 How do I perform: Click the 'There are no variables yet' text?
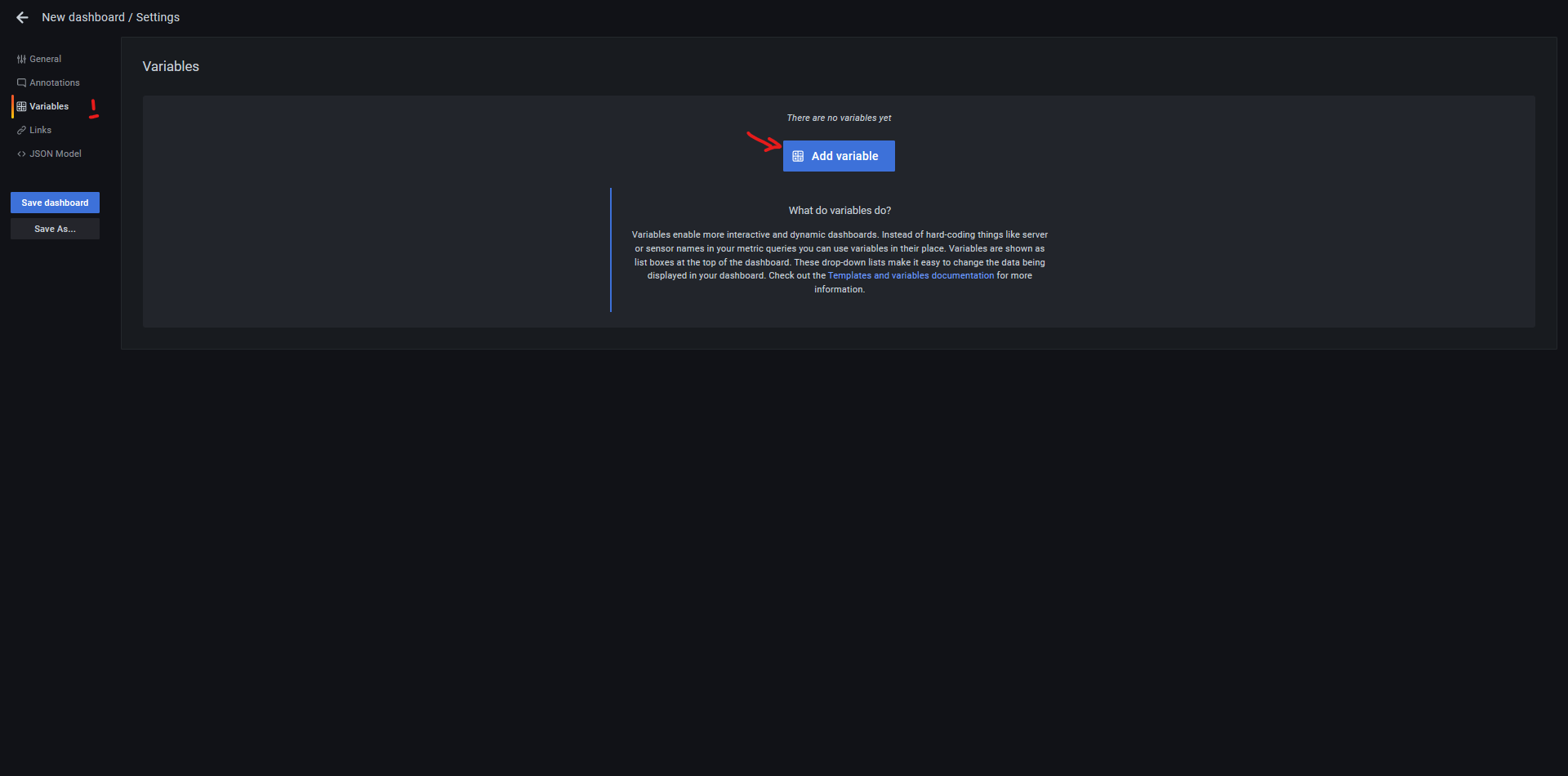(839, 118)
